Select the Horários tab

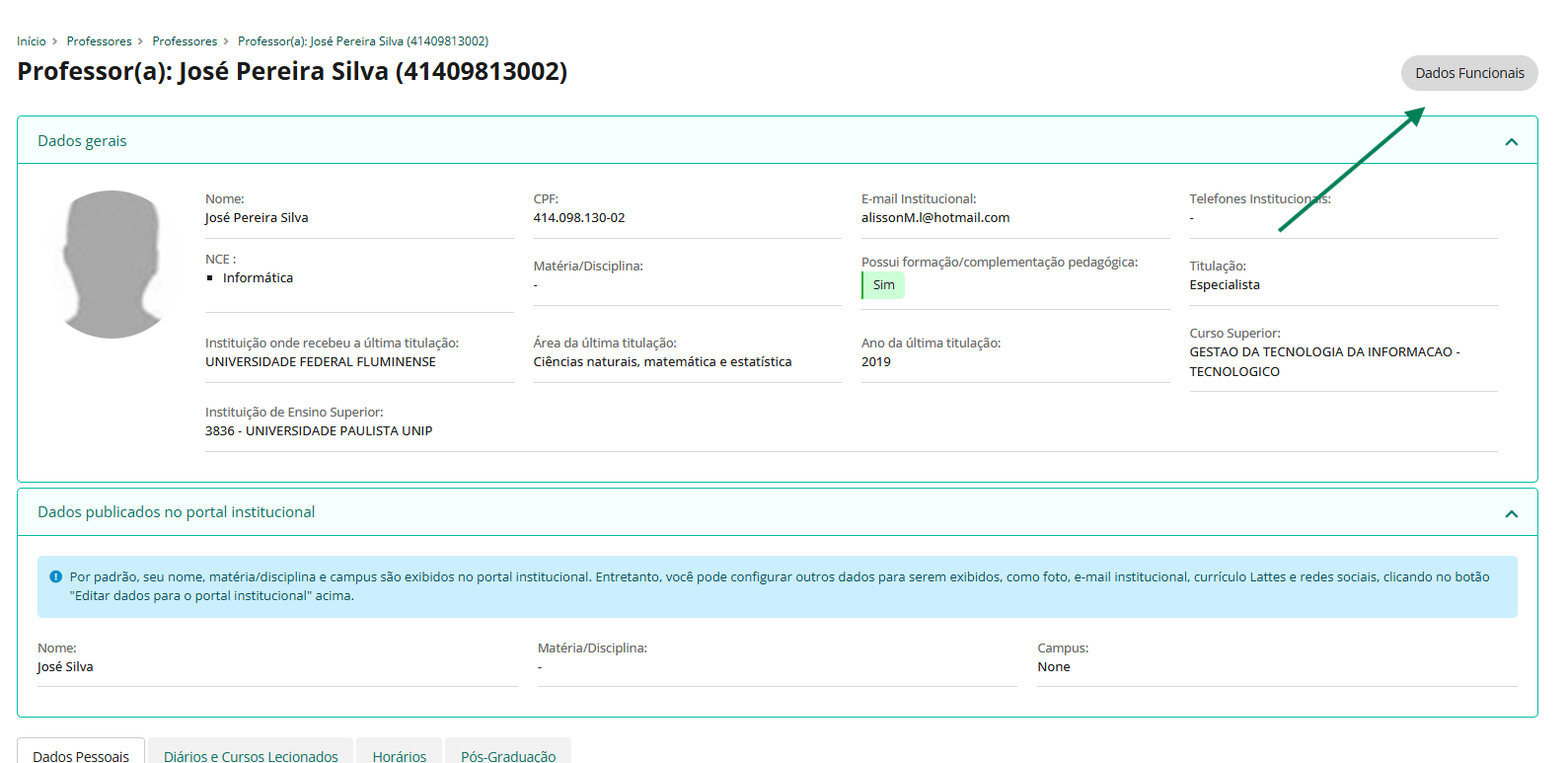coord(400,755)
